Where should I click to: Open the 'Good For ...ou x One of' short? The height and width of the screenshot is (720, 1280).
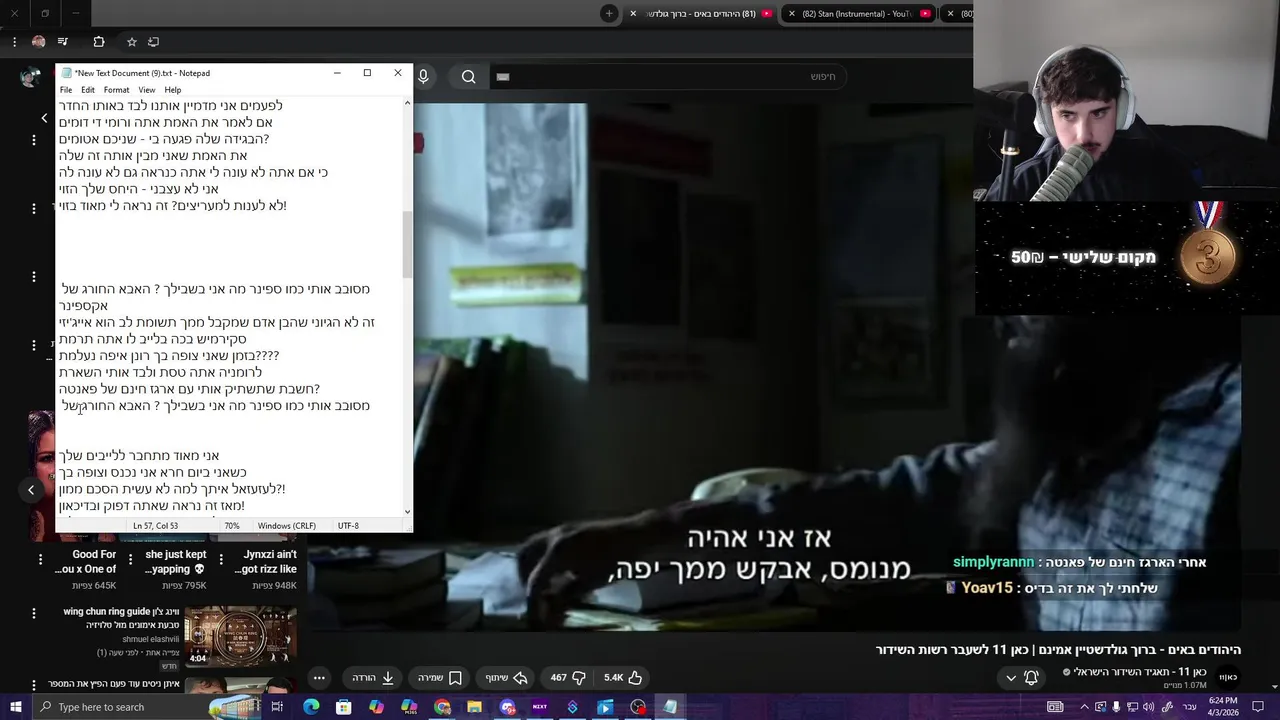85,562
